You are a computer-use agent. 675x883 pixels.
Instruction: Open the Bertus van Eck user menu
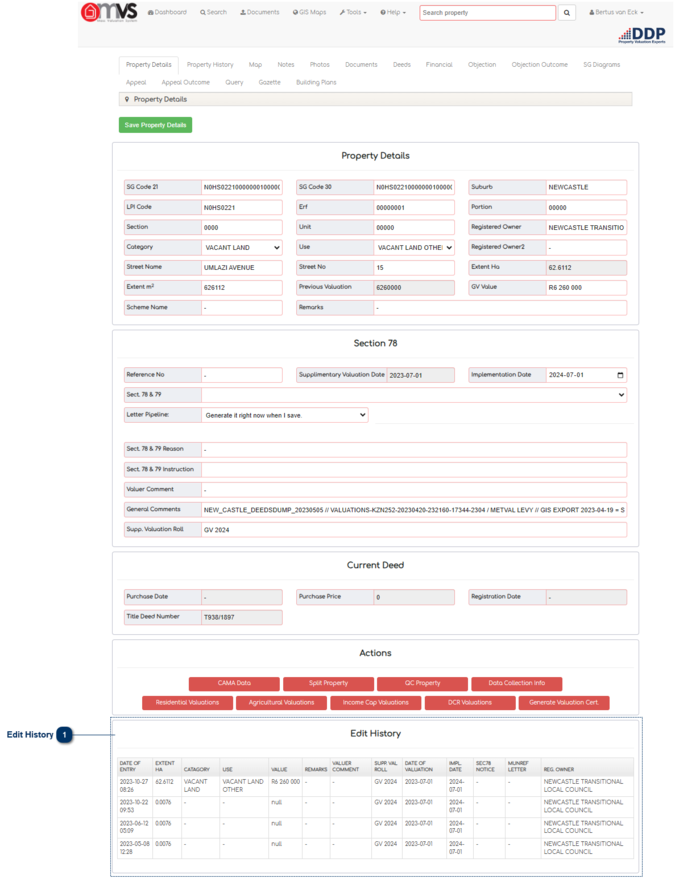[x=616, y=12]
